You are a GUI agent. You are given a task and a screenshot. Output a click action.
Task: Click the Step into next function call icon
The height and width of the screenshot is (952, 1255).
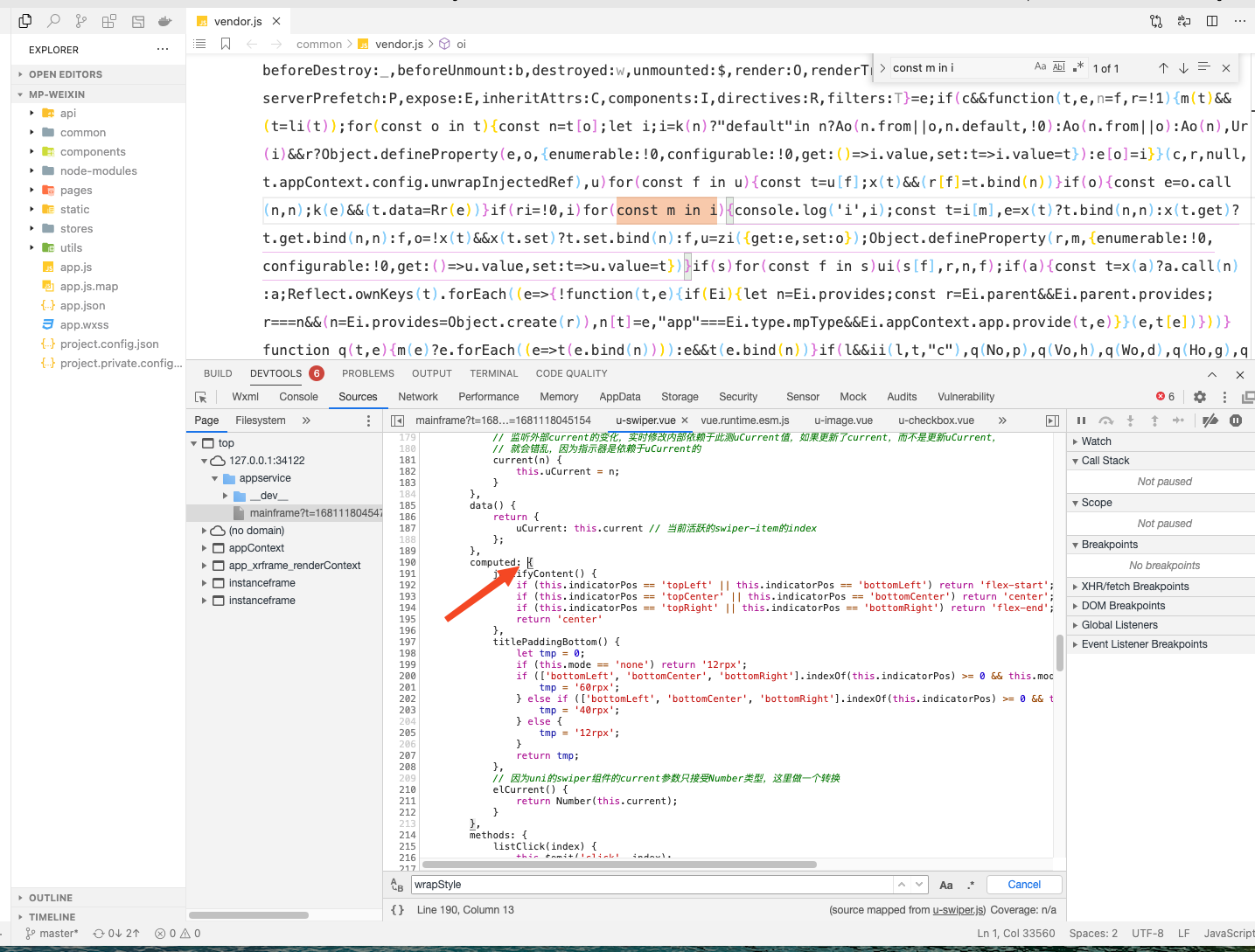(1130, 420)
